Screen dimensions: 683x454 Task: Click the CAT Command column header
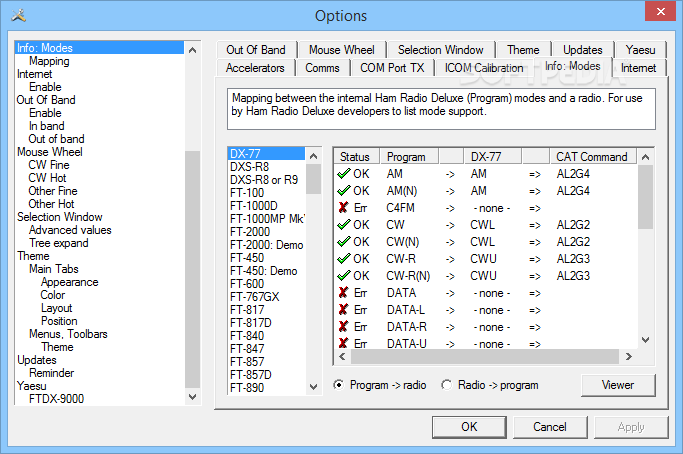[593, 157]
